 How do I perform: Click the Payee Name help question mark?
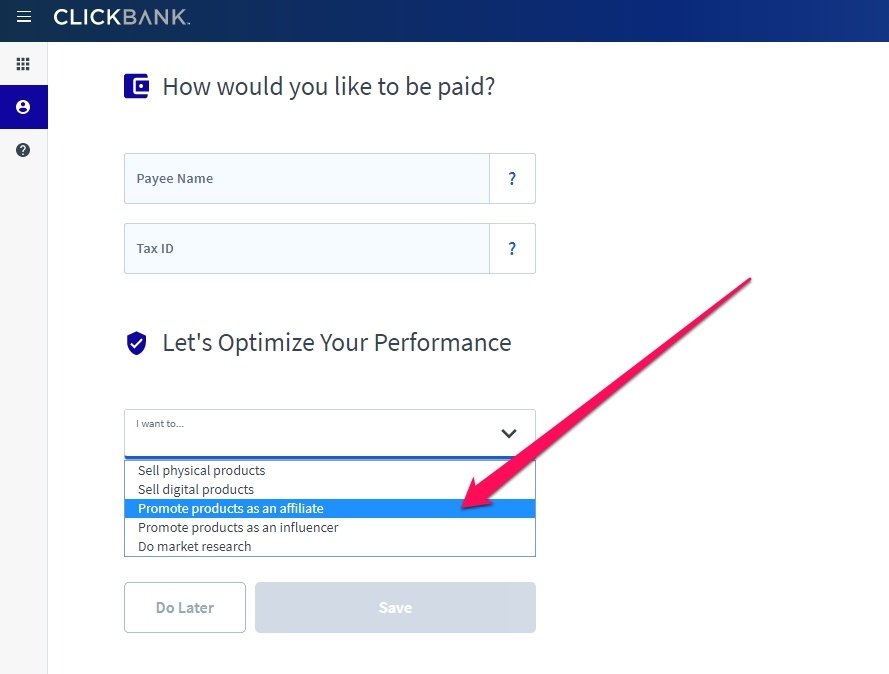[x=512, y=179]
